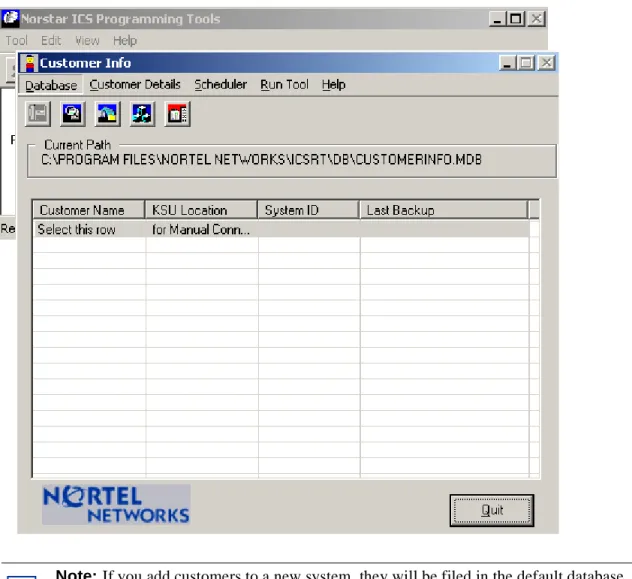The width and height of the screenshot is (632, 579).
Task: Close the Customer Info window
Action: [x=546, y=63]
